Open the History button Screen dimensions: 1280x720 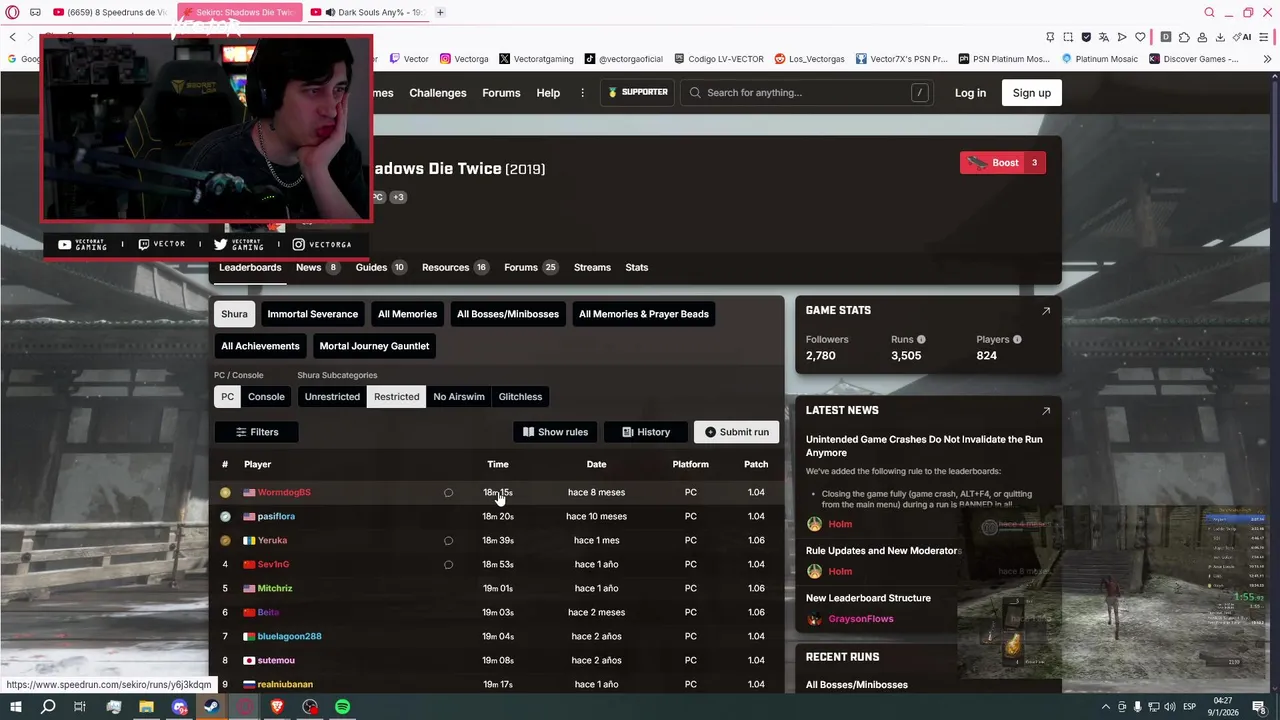click(x=646, y=432)
